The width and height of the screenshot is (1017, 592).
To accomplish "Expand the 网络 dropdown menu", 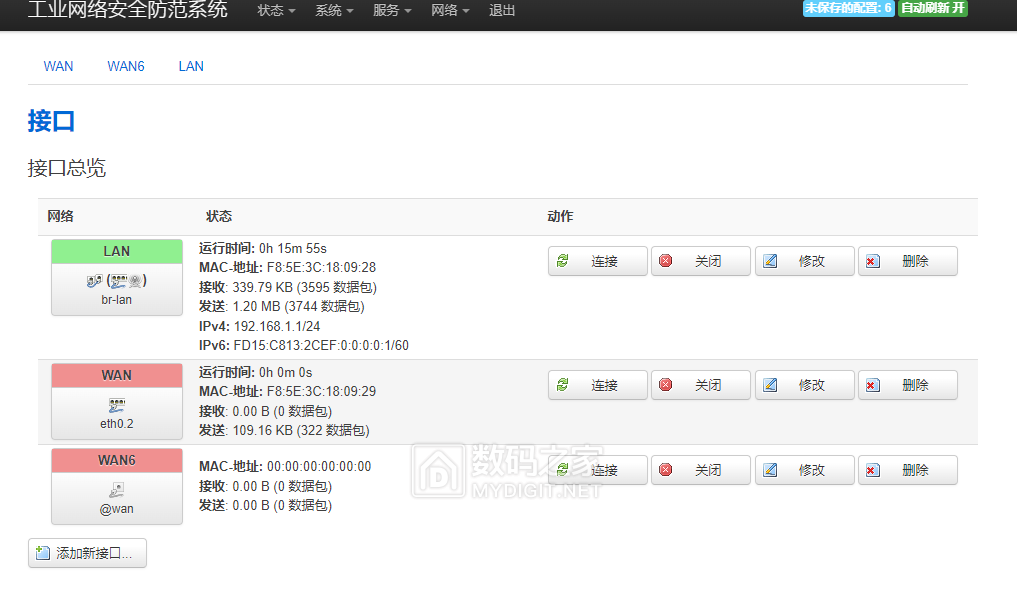I will (x=450, y=11).
